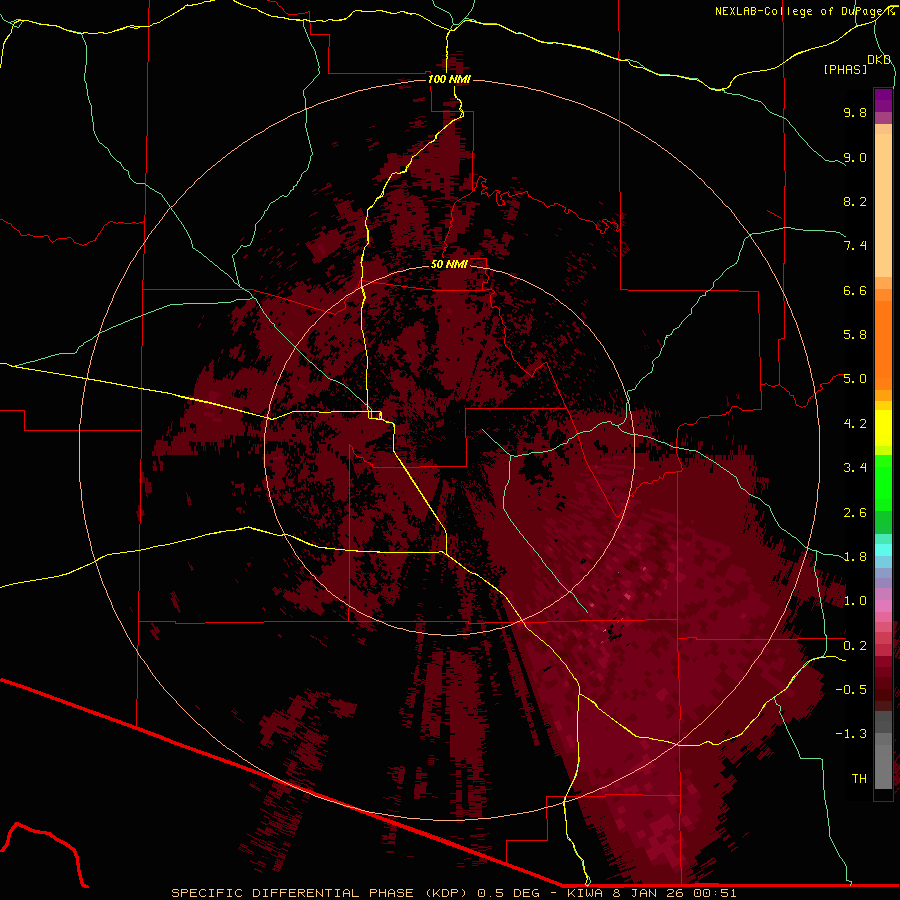This screenshot has width=900, height=900.
Task: Click the 9.8 scale value
Action: (x=855, y=112)
